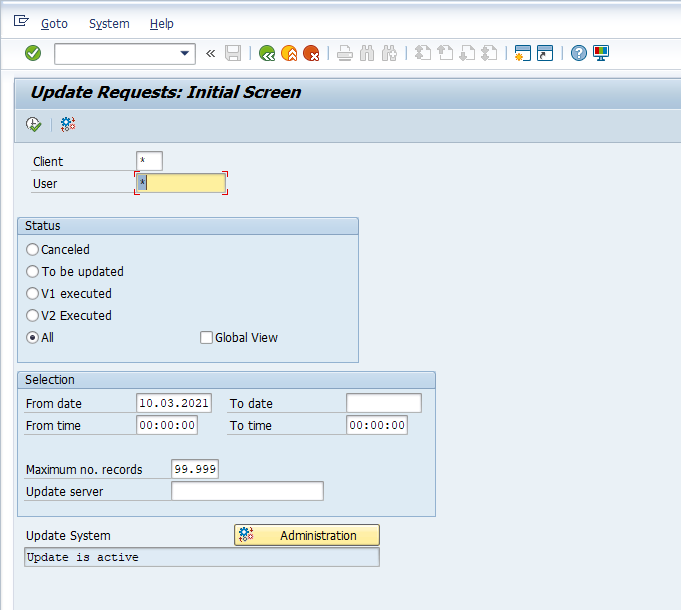This screenshot has height=610, width=681.
Task: Click the Update server input field
Action: [x=247, y=491]
